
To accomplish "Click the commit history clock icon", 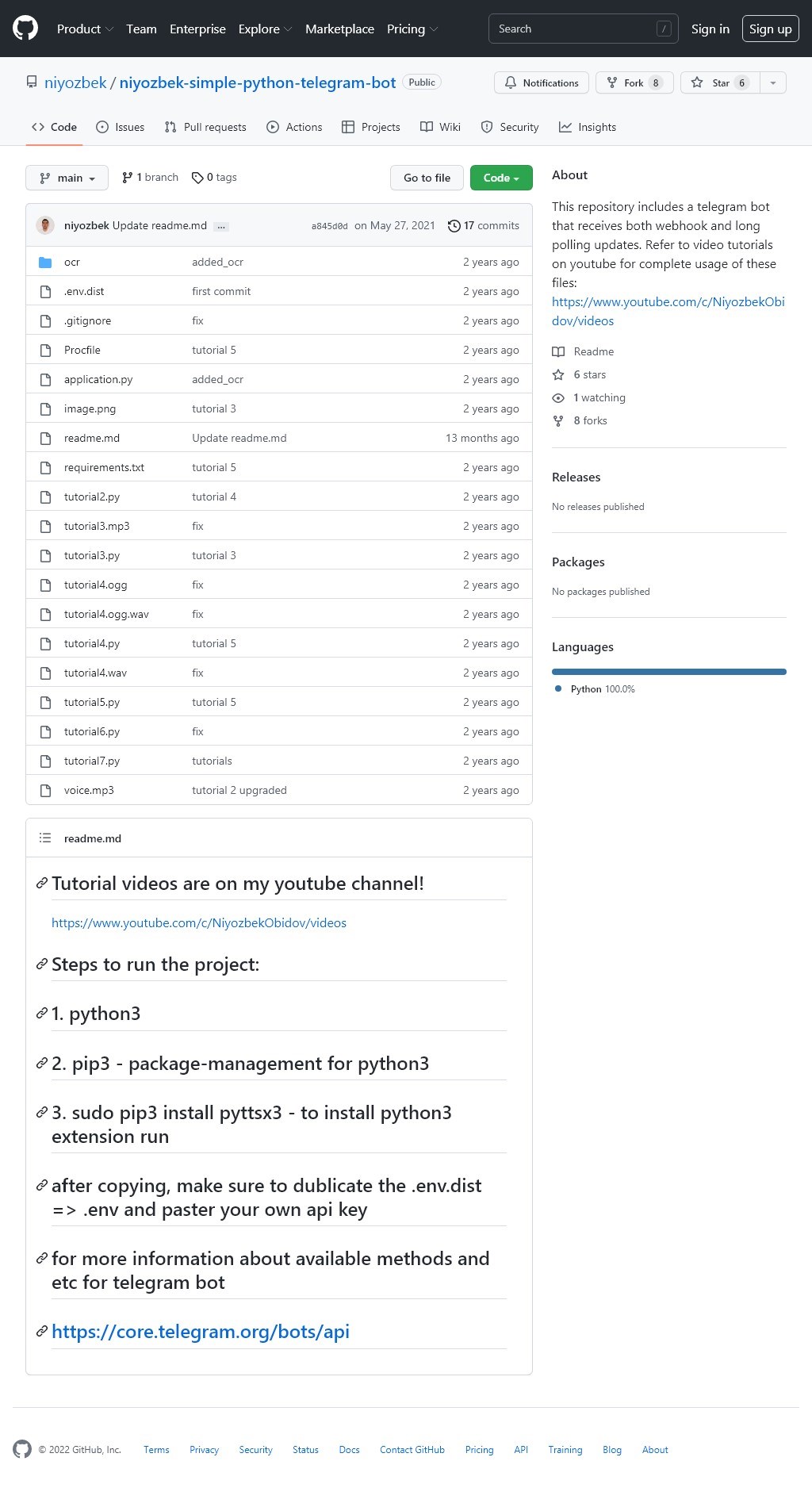I will coord(454,226).
